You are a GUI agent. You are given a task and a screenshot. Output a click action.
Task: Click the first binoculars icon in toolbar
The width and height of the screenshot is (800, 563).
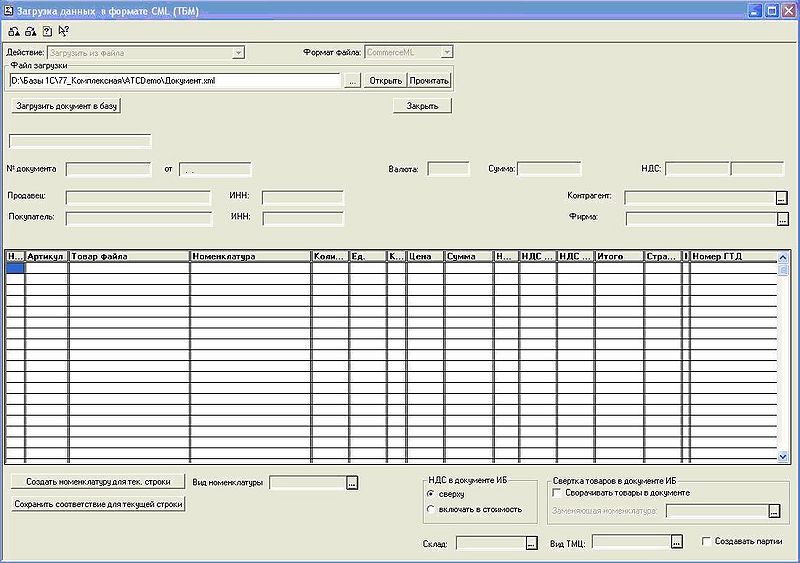point(13,31)
